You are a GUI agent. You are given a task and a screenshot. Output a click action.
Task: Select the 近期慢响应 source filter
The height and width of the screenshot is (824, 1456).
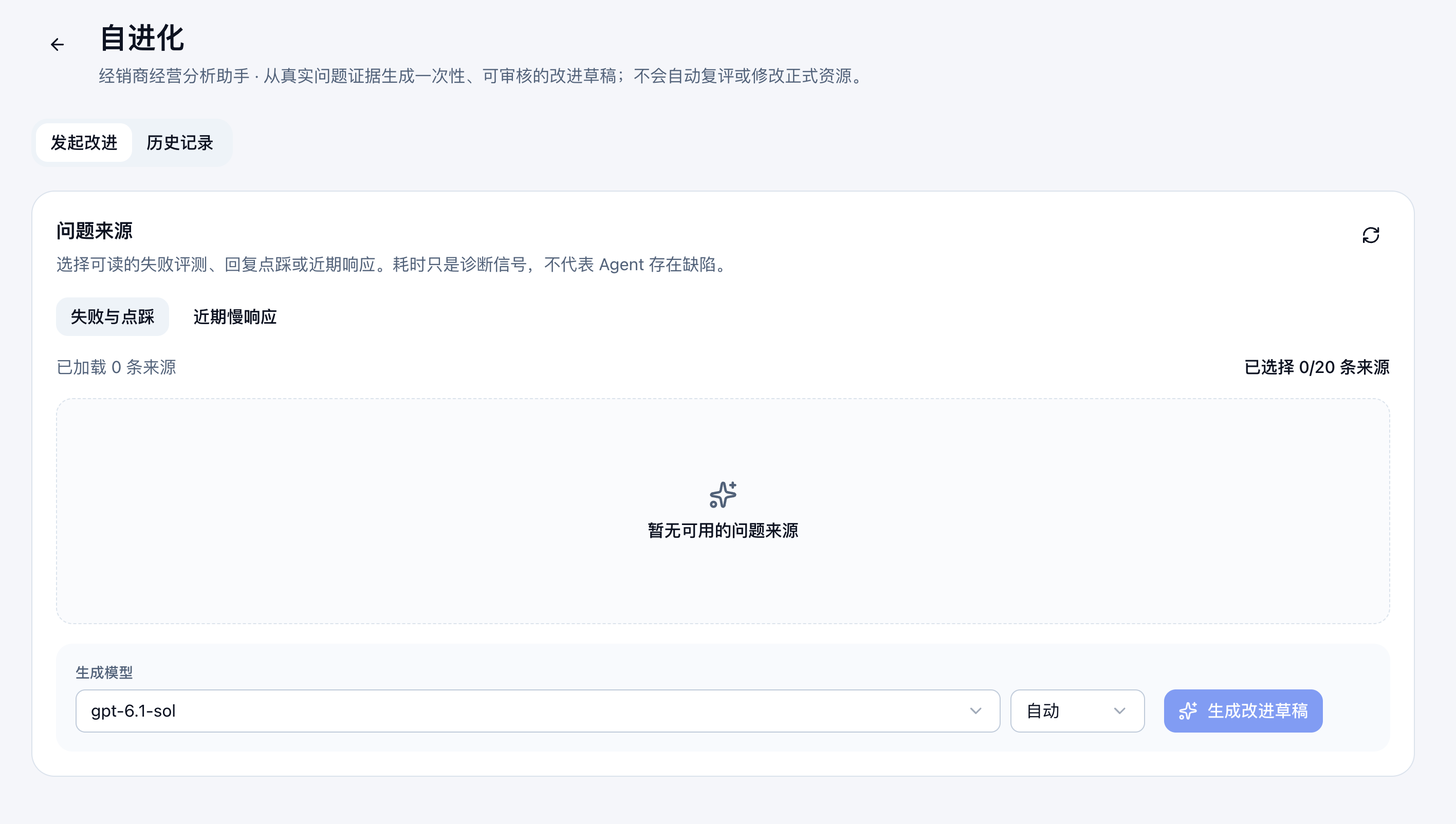(x=235, y=316)
